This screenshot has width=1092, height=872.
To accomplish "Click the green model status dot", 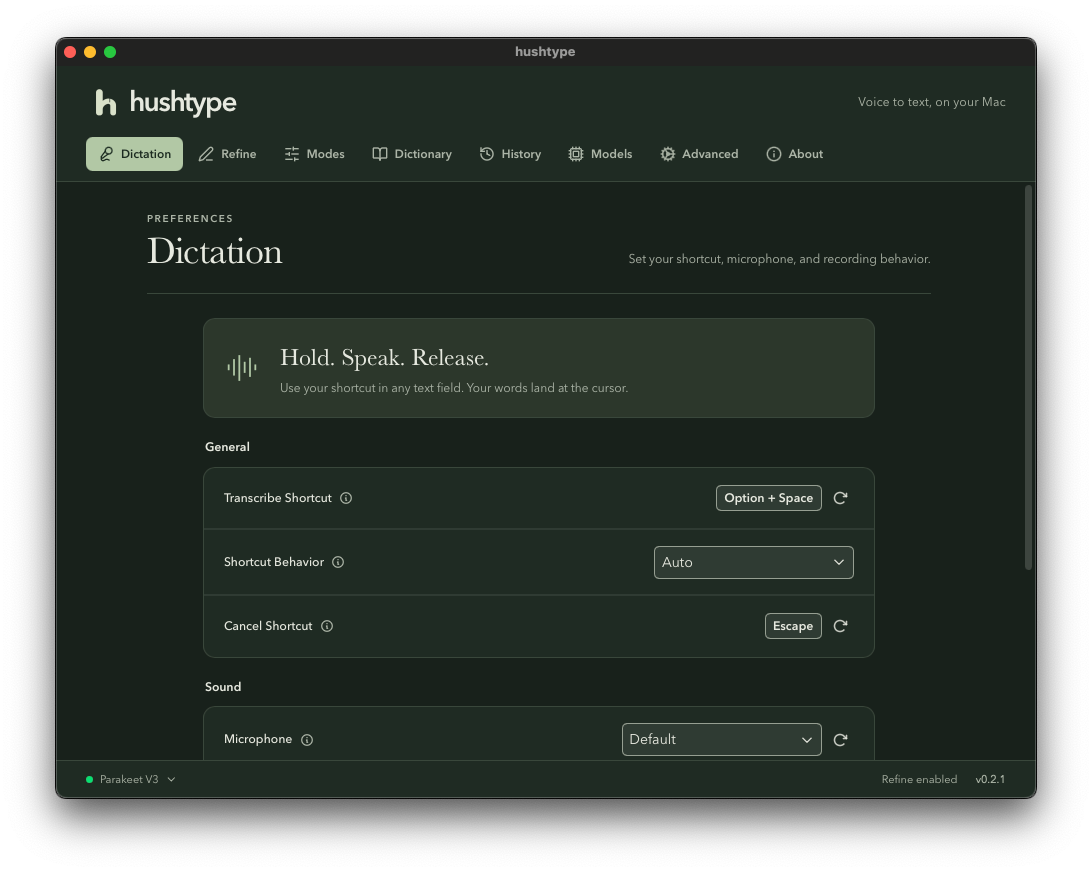I will point(89,779).
